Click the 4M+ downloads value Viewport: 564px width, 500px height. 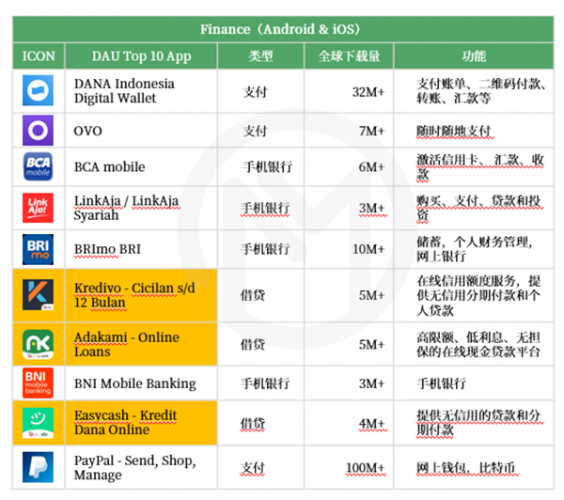point(372,423)
